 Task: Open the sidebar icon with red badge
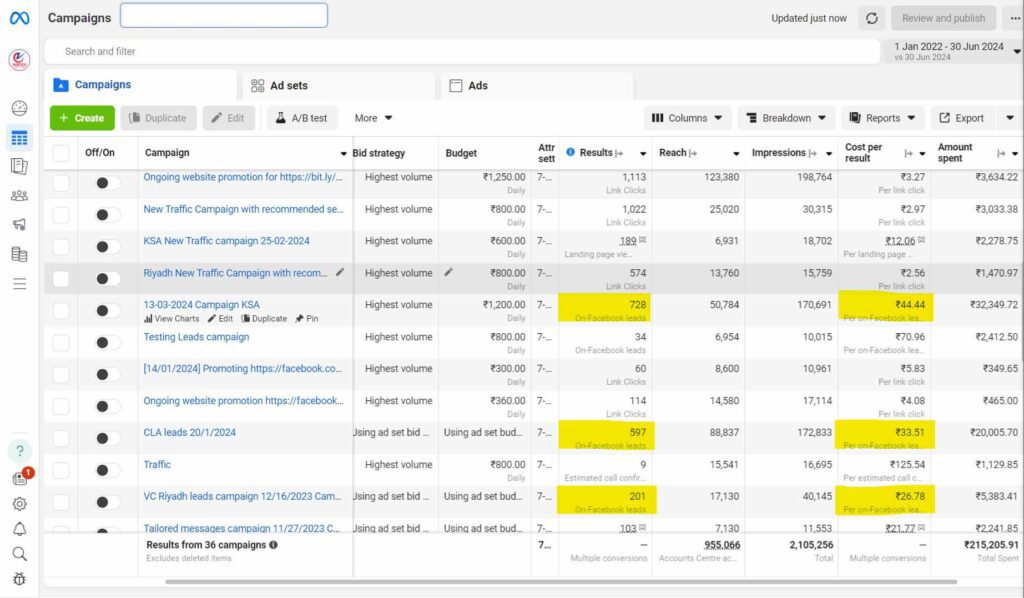point(20,479)
